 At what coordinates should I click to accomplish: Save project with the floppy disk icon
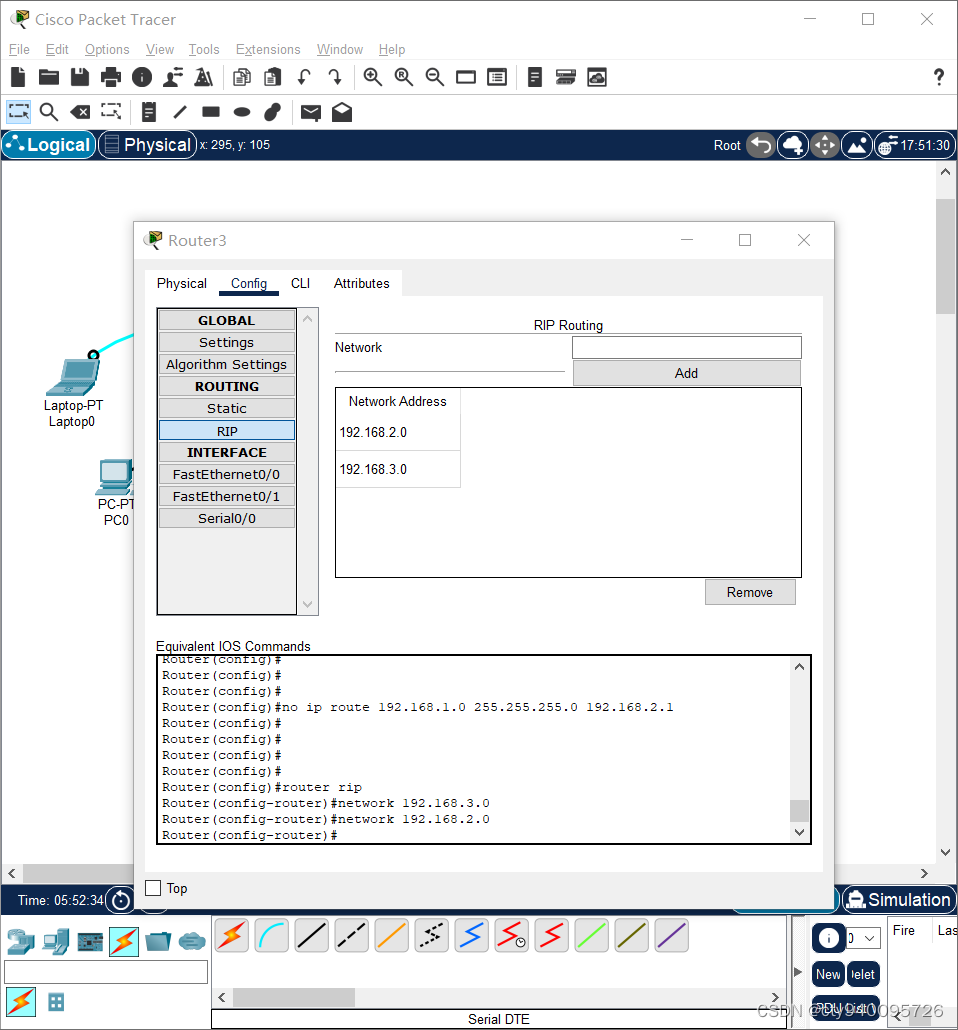pyautogui.click(x=80, y=78)
